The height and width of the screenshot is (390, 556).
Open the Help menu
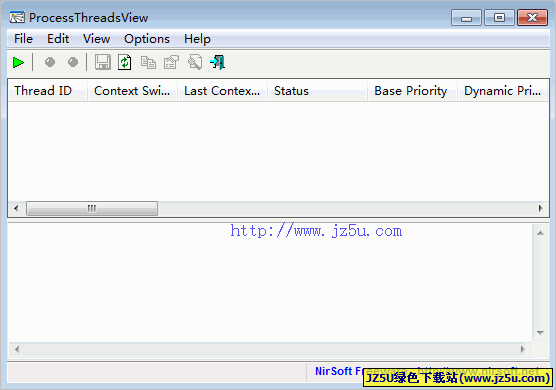(x=197, y=39)
